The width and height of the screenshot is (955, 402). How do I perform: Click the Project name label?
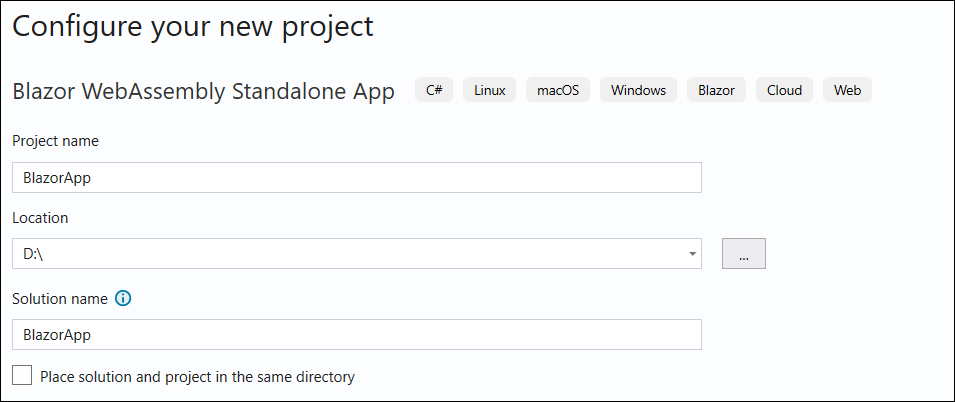coord(55,141)
